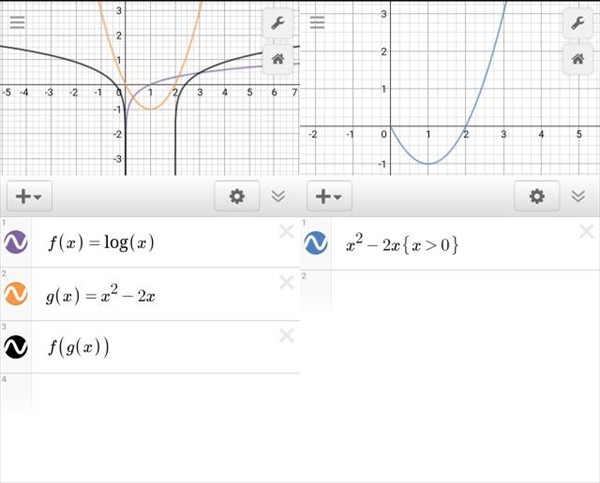Open the add item dropdown on right panel
600x483 pixels.
click(329, 196)
